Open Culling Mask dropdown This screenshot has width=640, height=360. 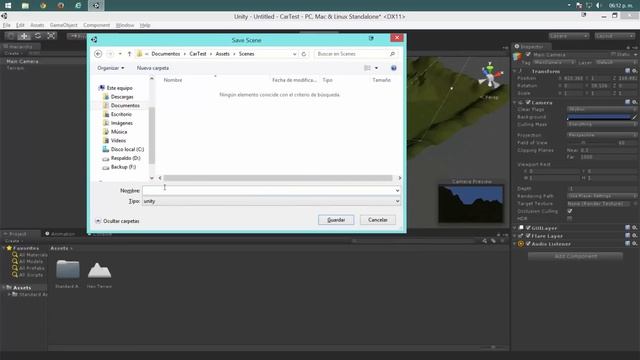(x=602, y=124)
